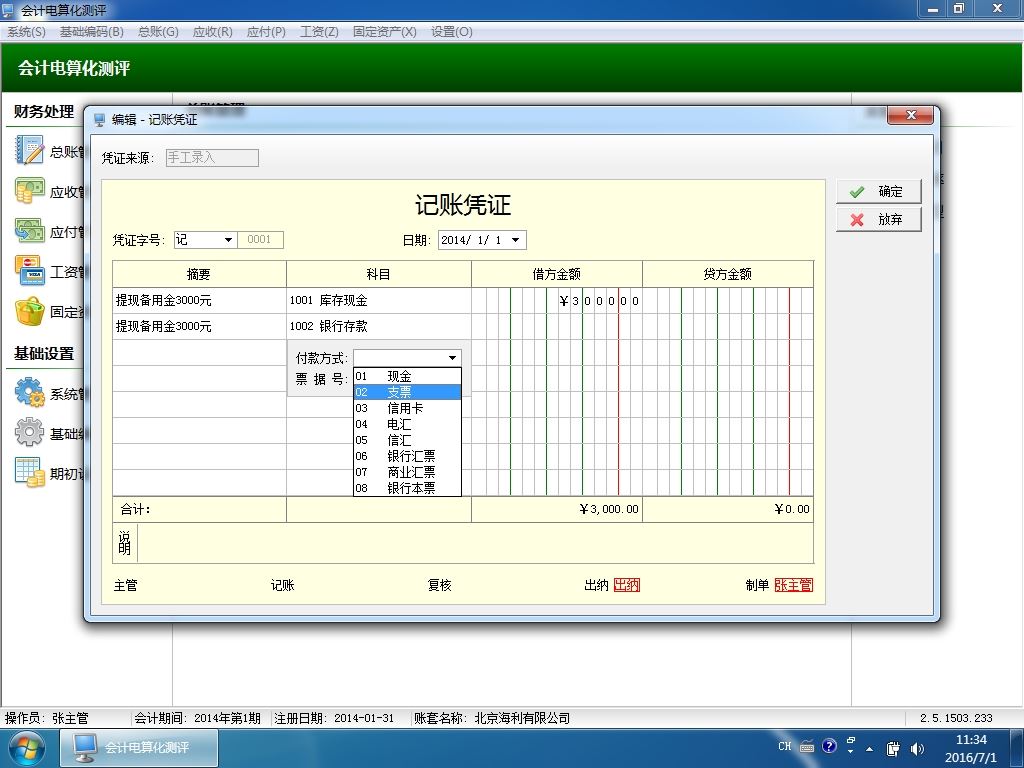The image size is (1024, 768).
Task: Click the keyboard input method tray icon
Action: point(807,747)
